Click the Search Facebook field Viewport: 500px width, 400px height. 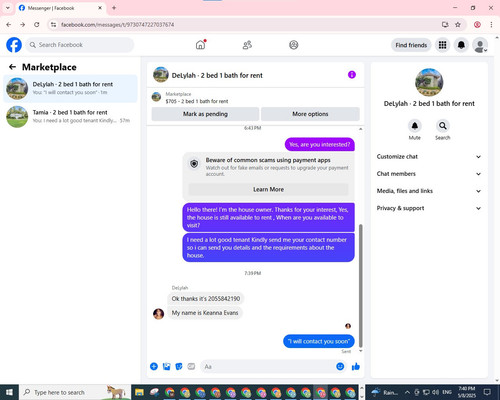coord(80,45)
